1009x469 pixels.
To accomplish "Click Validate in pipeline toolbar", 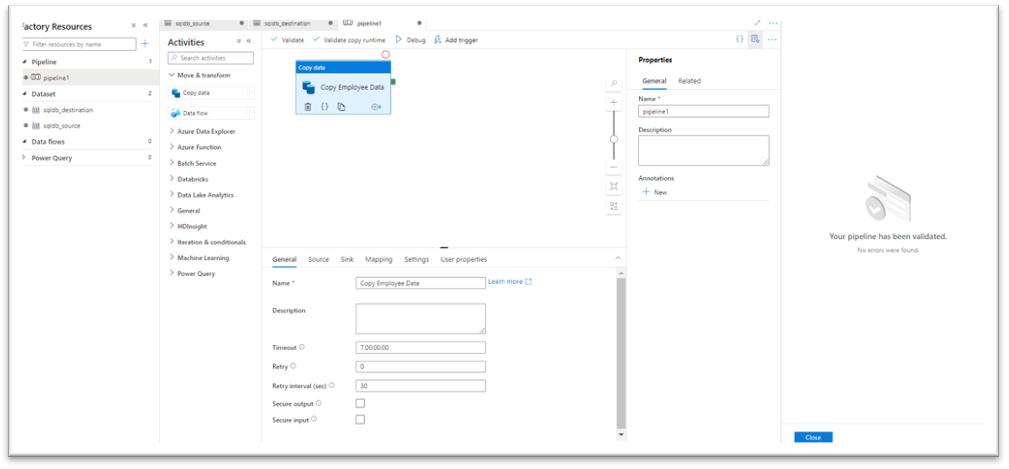I will coord(288,40).
